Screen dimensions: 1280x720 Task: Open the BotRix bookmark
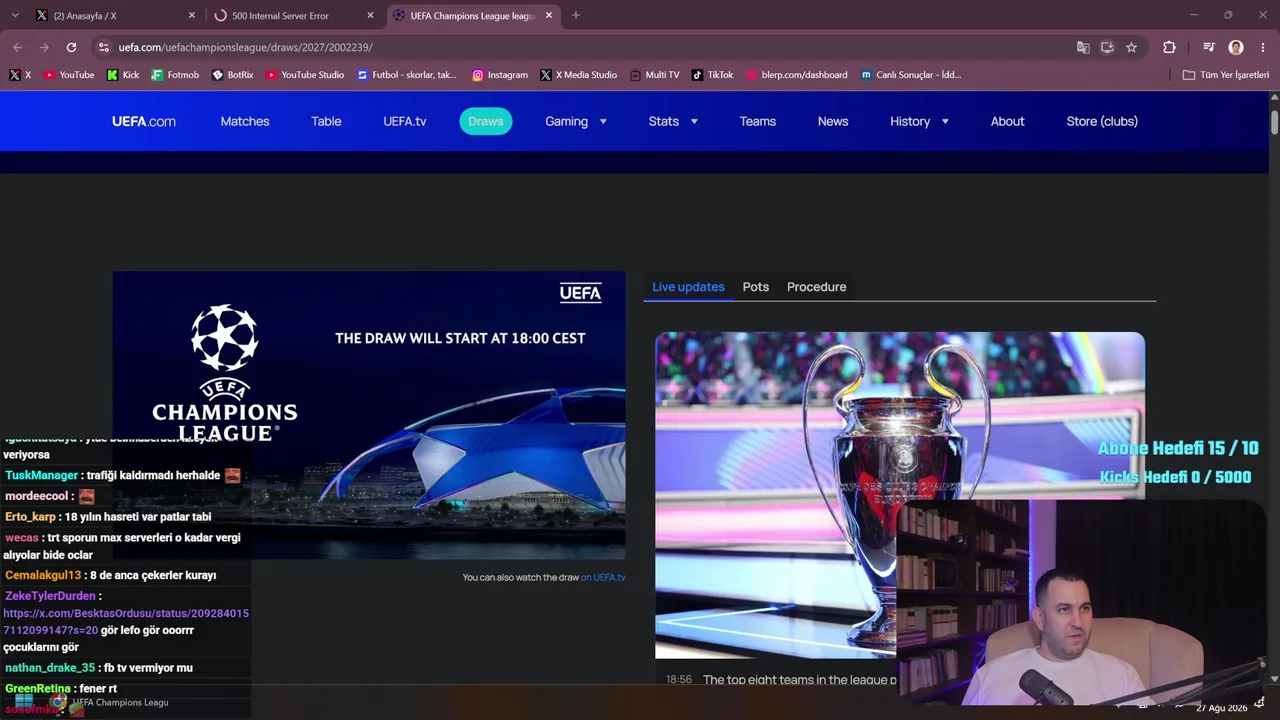[x=233, y=75]
